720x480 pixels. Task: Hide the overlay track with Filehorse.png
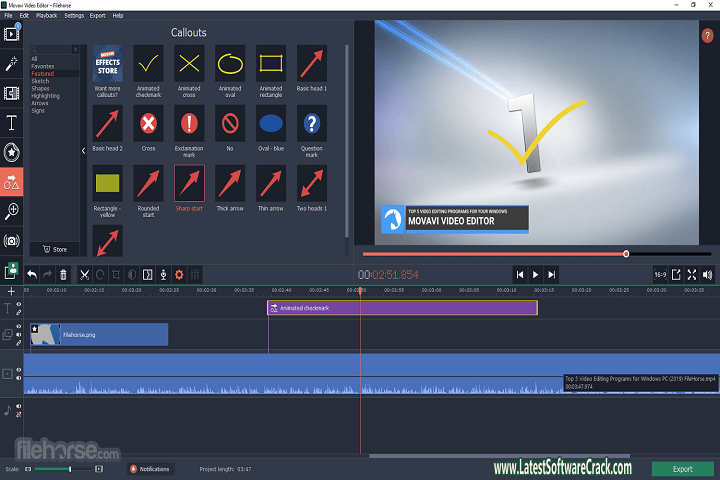18,327
